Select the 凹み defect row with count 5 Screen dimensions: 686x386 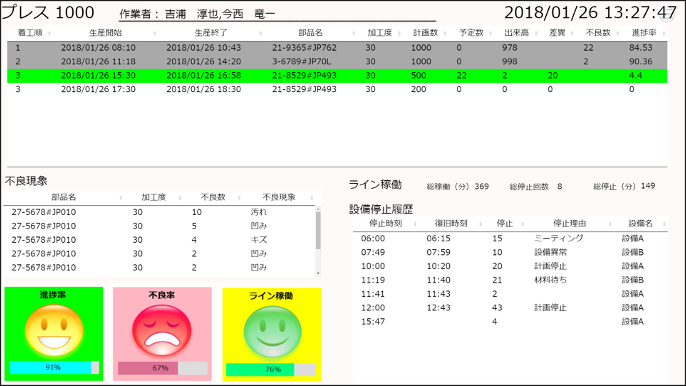click(159, 226)
